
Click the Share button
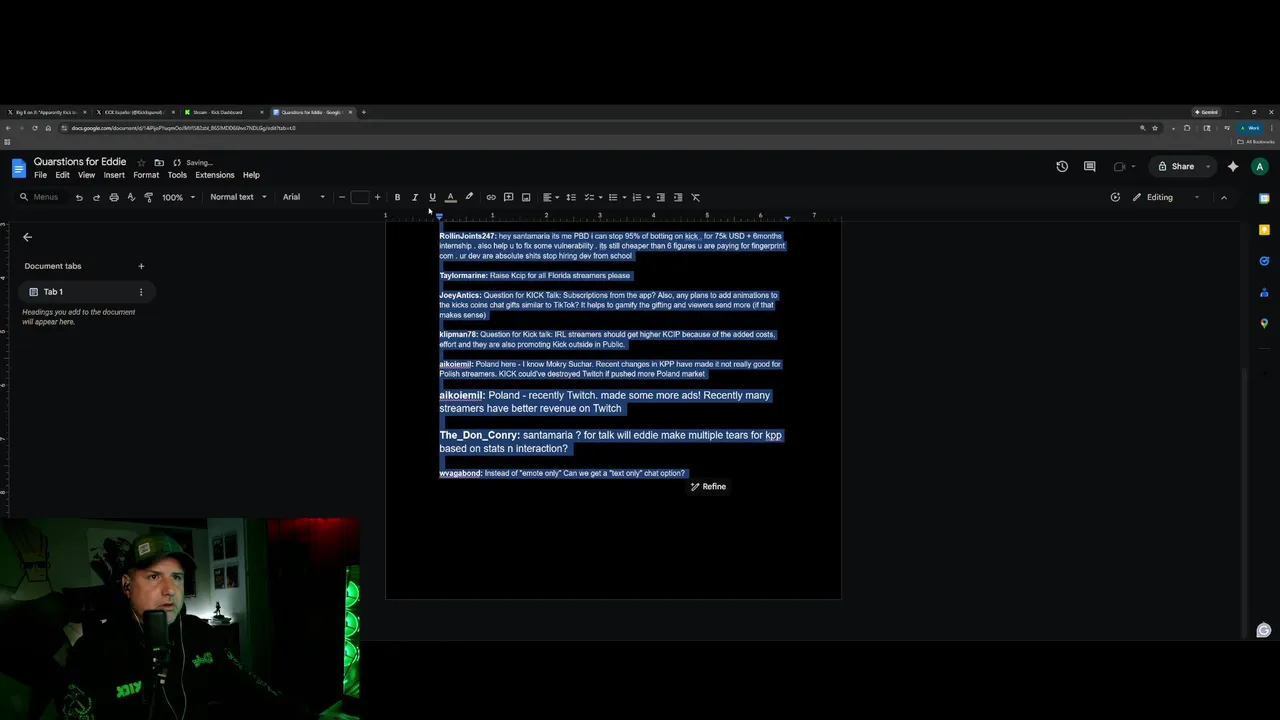click(x=1176, y=167)
